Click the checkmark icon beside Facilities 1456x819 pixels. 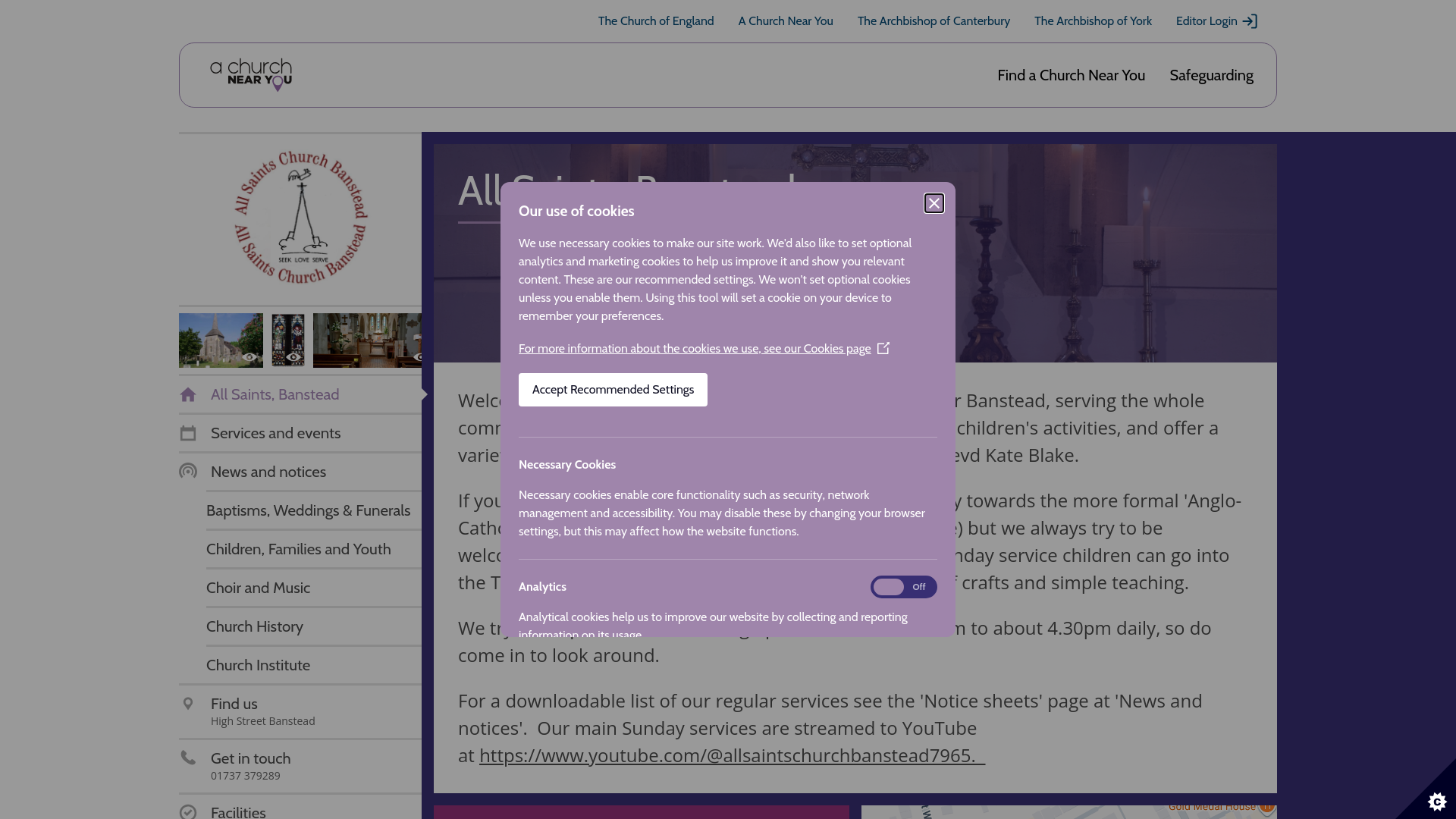(x=188, y=812)
